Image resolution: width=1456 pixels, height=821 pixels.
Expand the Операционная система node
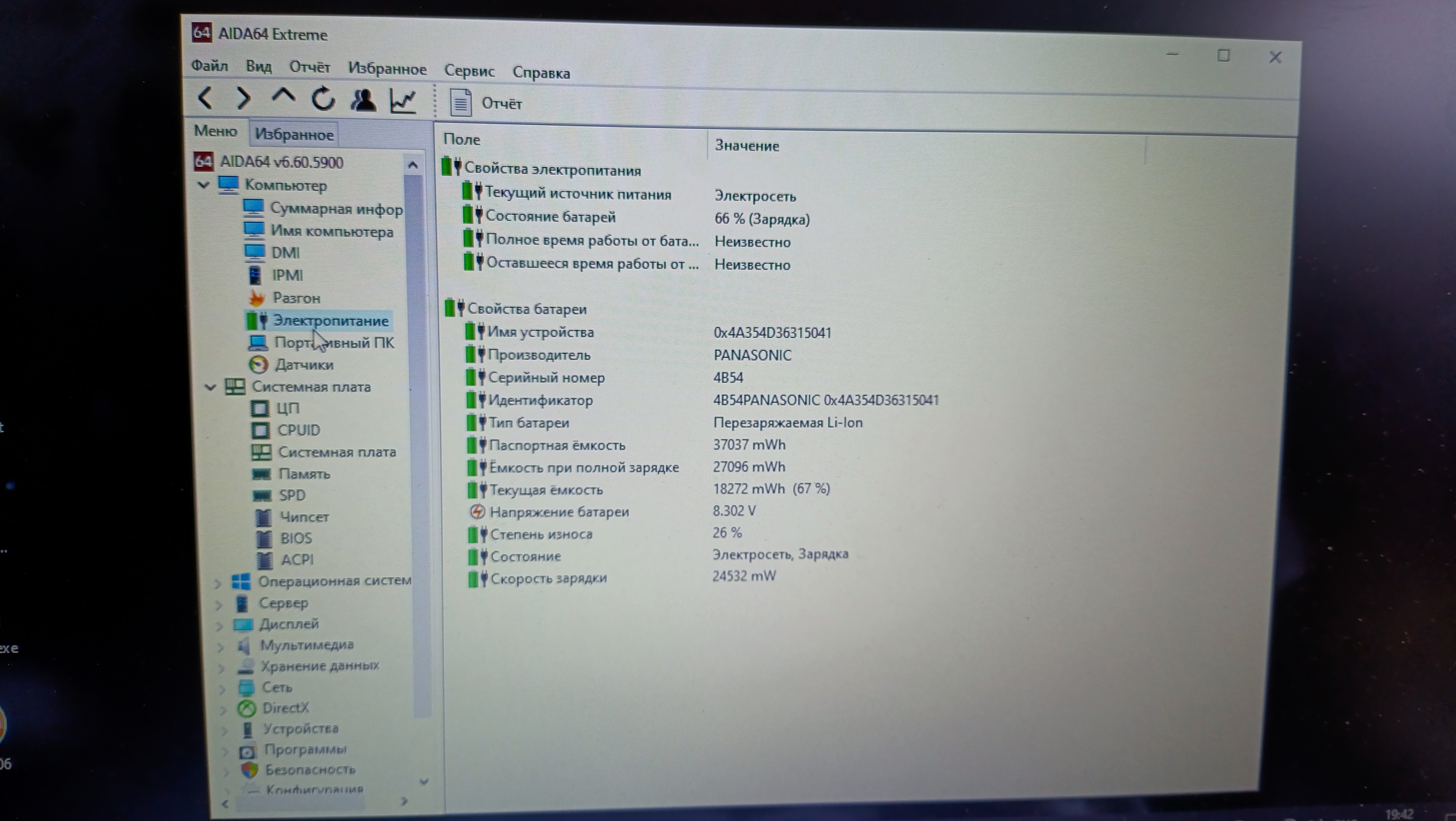[218, 584]
